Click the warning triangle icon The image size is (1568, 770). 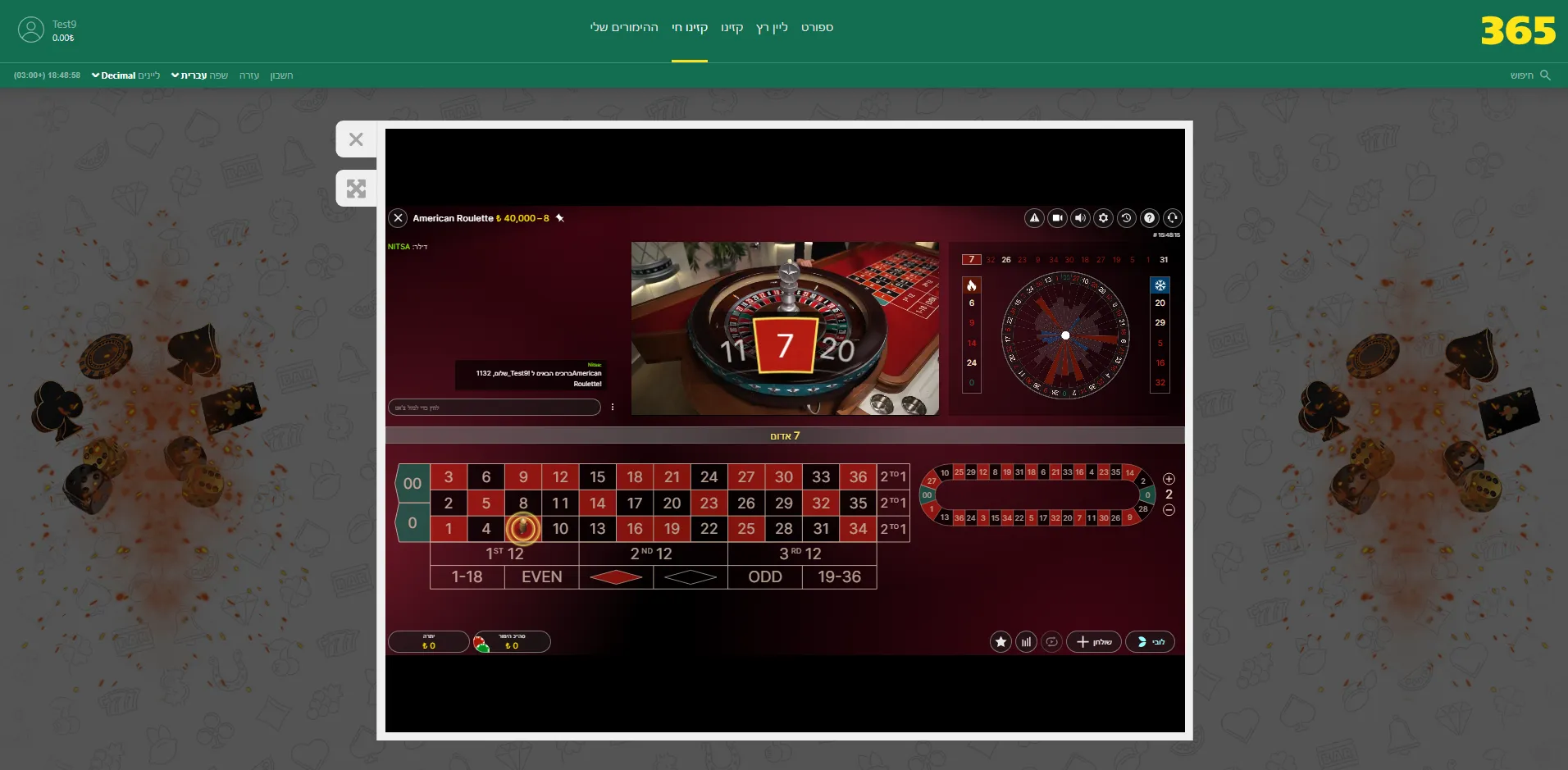[1034, 218]
